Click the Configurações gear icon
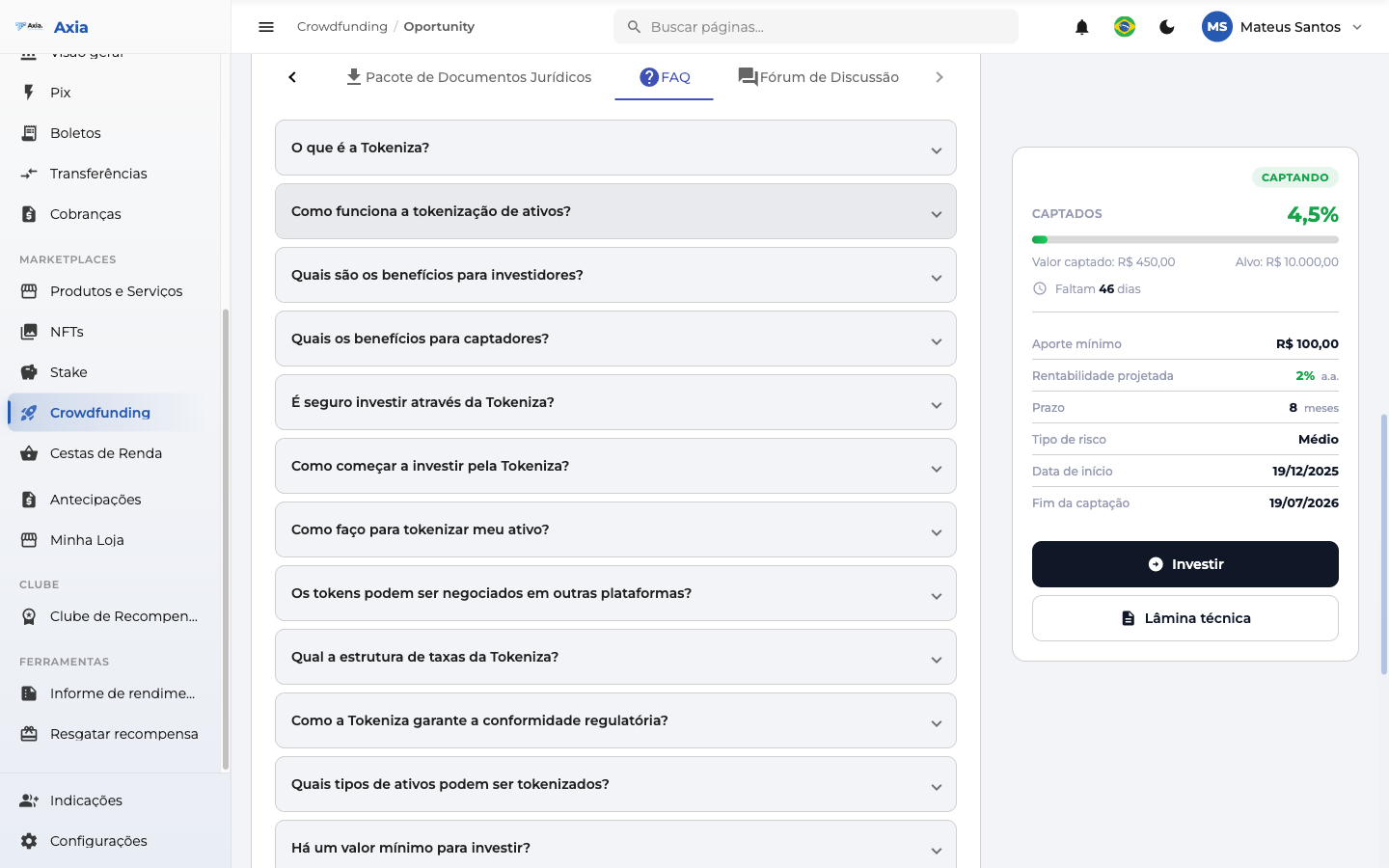Image resolution: width=1389 pixels, height=868 pixels. point(29,841)
